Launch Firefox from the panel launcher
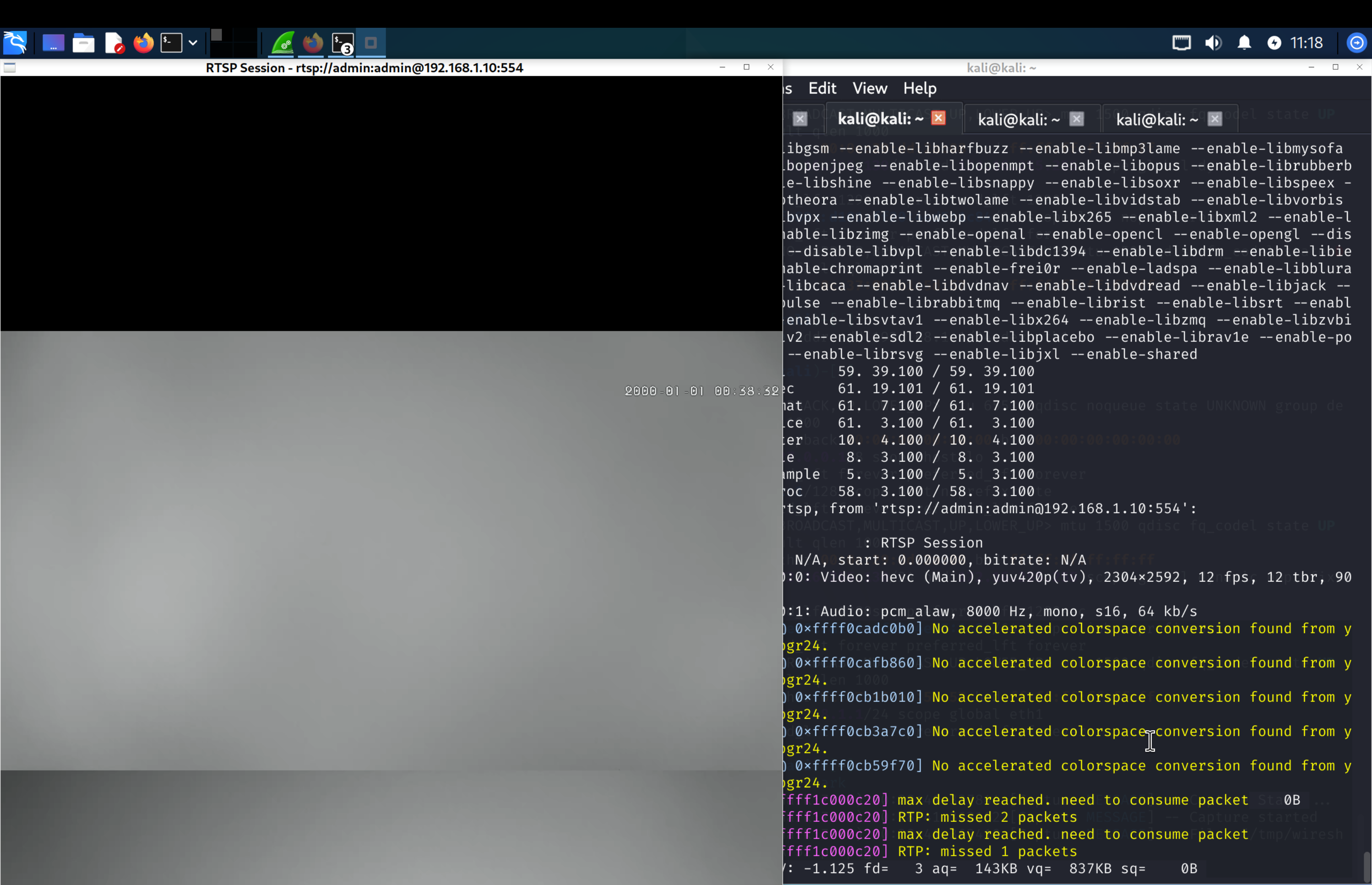The width and height of the screenshot is (1372, 885). coord(144,43)
